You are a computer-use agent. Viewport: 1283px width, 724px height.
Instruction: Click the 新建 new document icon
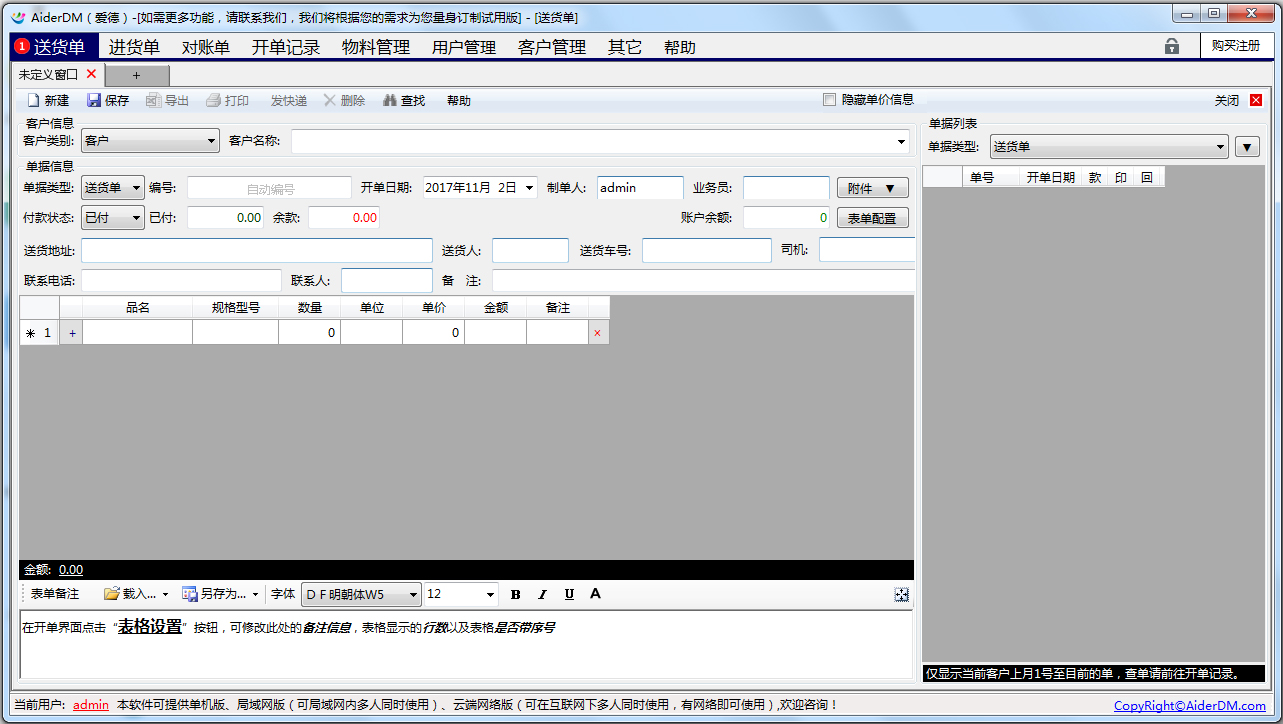(x=33, y=100)
